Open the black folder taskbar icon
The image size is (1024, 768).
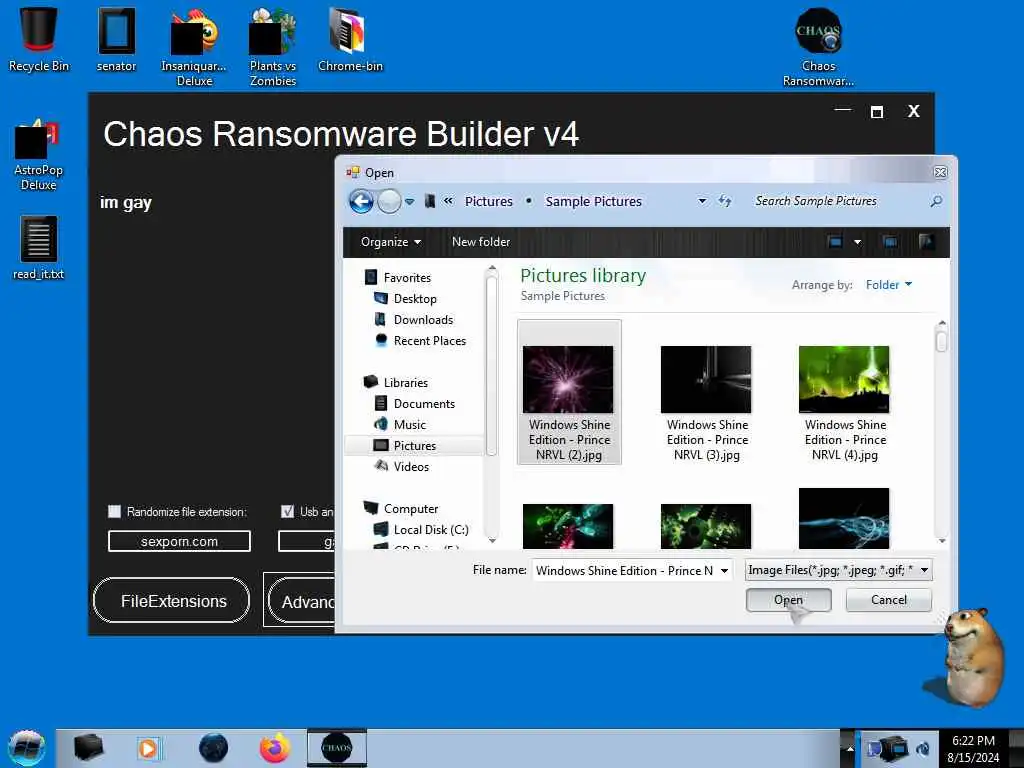click(88, 748)
